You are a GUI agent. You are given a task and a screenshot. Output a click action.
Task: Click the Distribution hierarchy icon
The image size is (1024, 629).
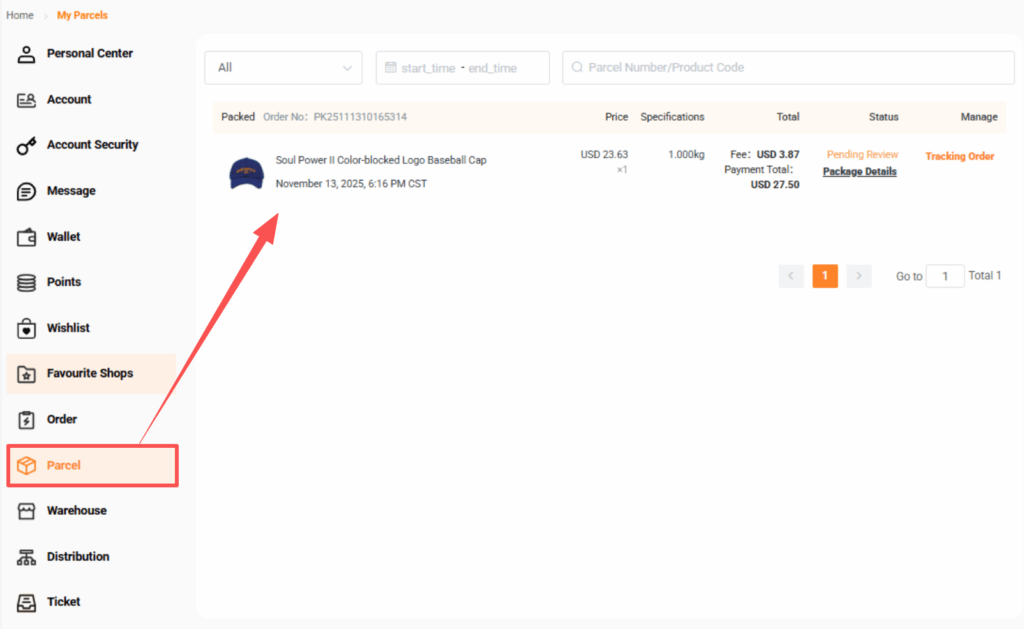coord(27,557)
